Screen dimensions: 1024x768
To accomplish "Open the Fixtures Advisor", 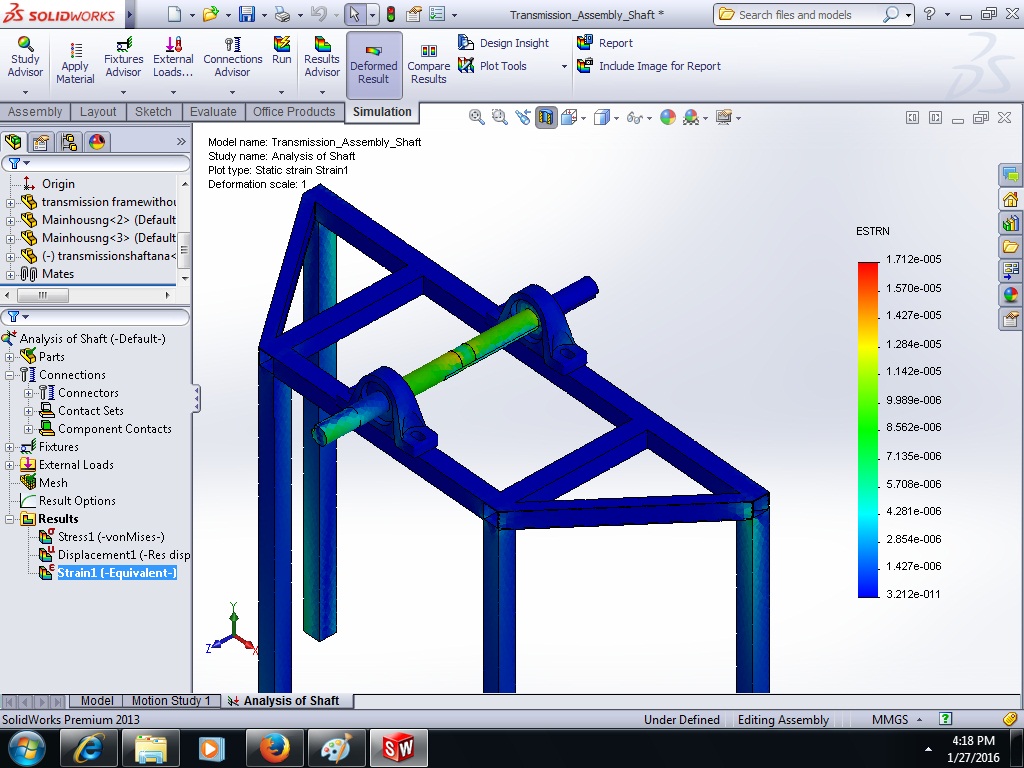I will (x=123, y=57).
